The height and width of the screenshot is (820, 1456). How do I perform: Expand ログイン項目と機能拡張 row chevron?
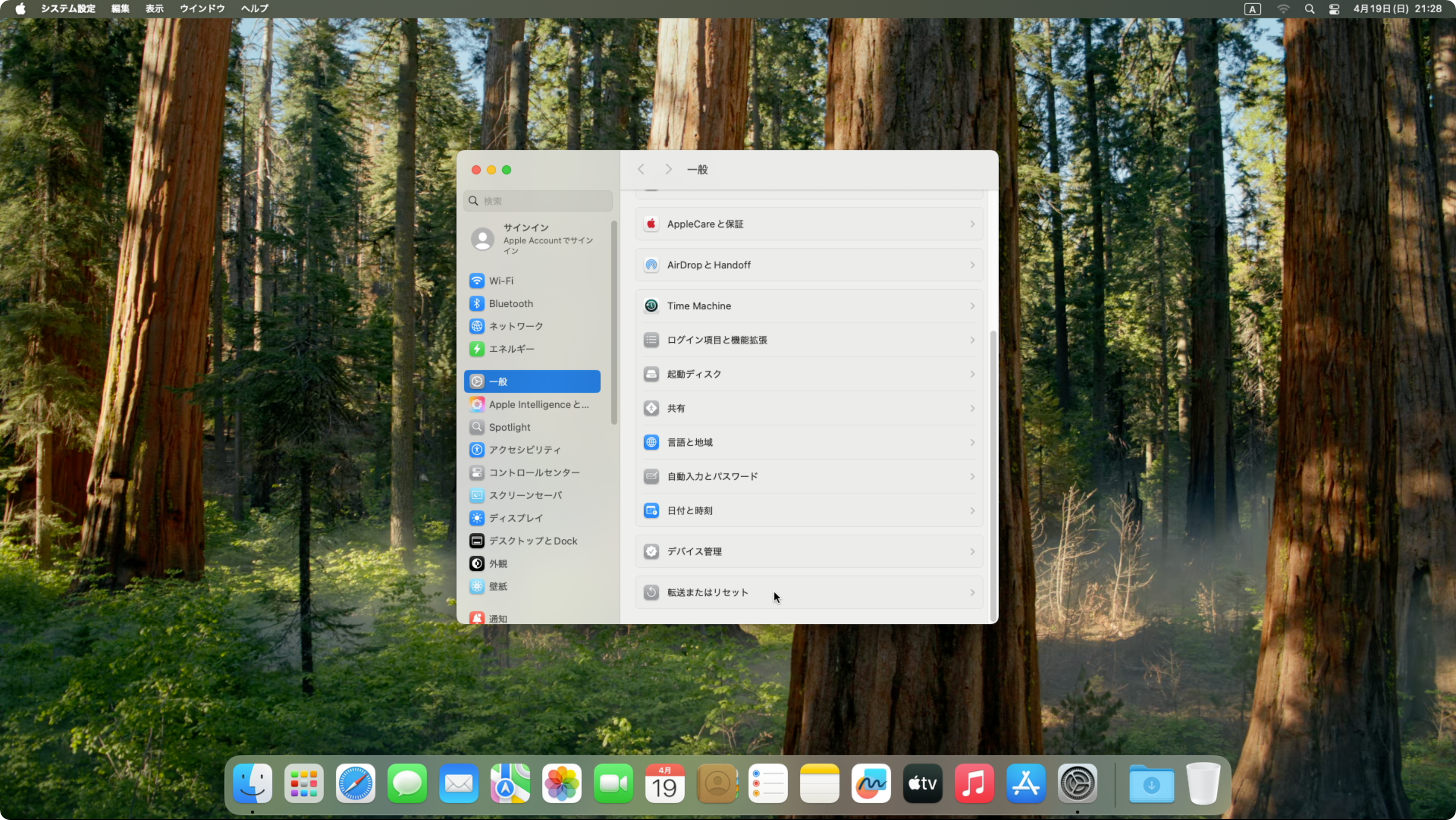click(972, 340)
